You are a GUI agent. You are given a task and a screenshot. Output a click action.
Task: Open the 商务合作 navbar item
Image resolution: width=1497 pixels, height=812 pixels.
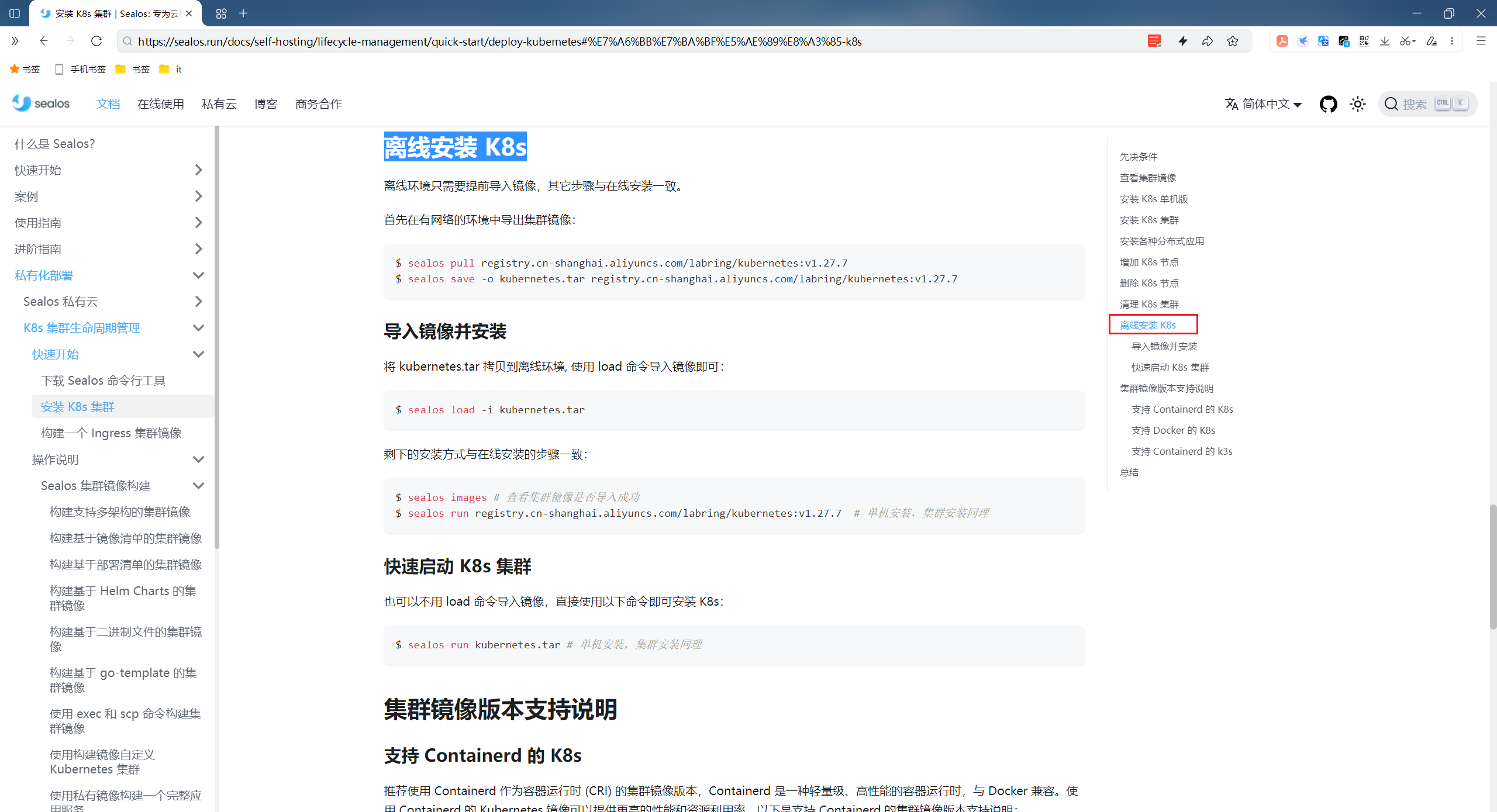point(319,104)
